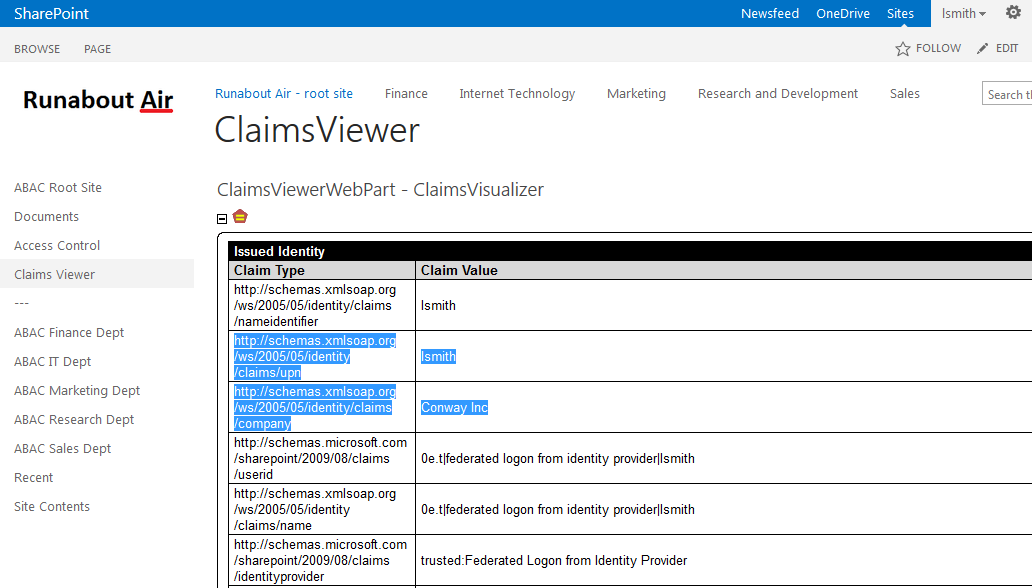This screenshot has height=588, width=1032.
Task: Navigate to Marketing in top navigation
Action: (x=636, y=94)
